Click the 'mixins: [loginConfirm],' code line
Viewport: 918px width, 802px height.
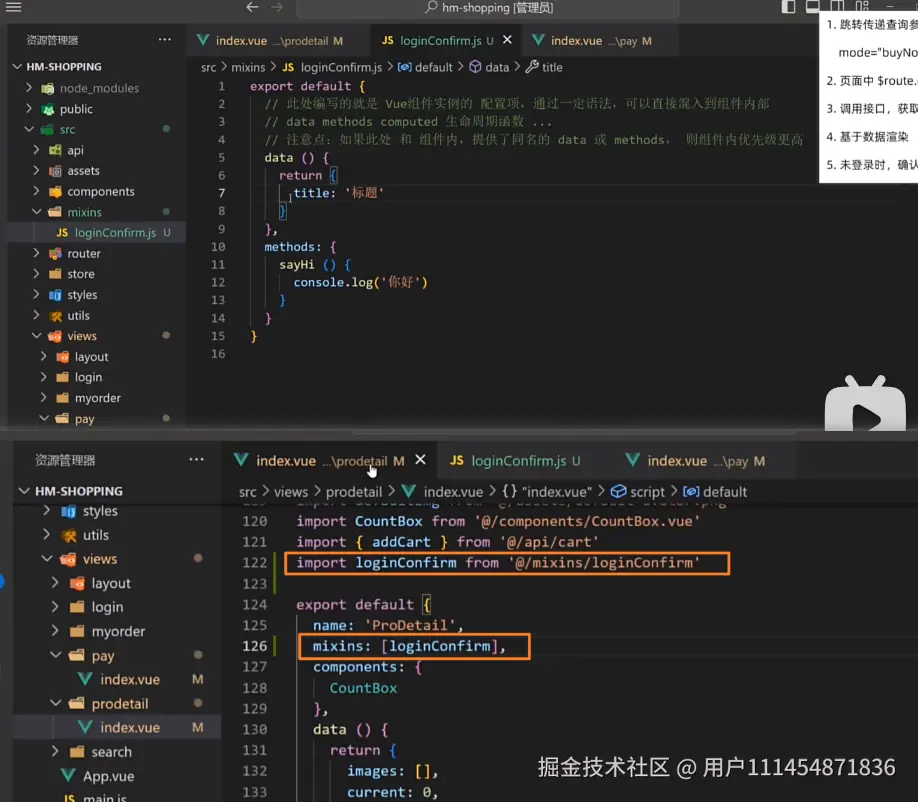(409, 646)
